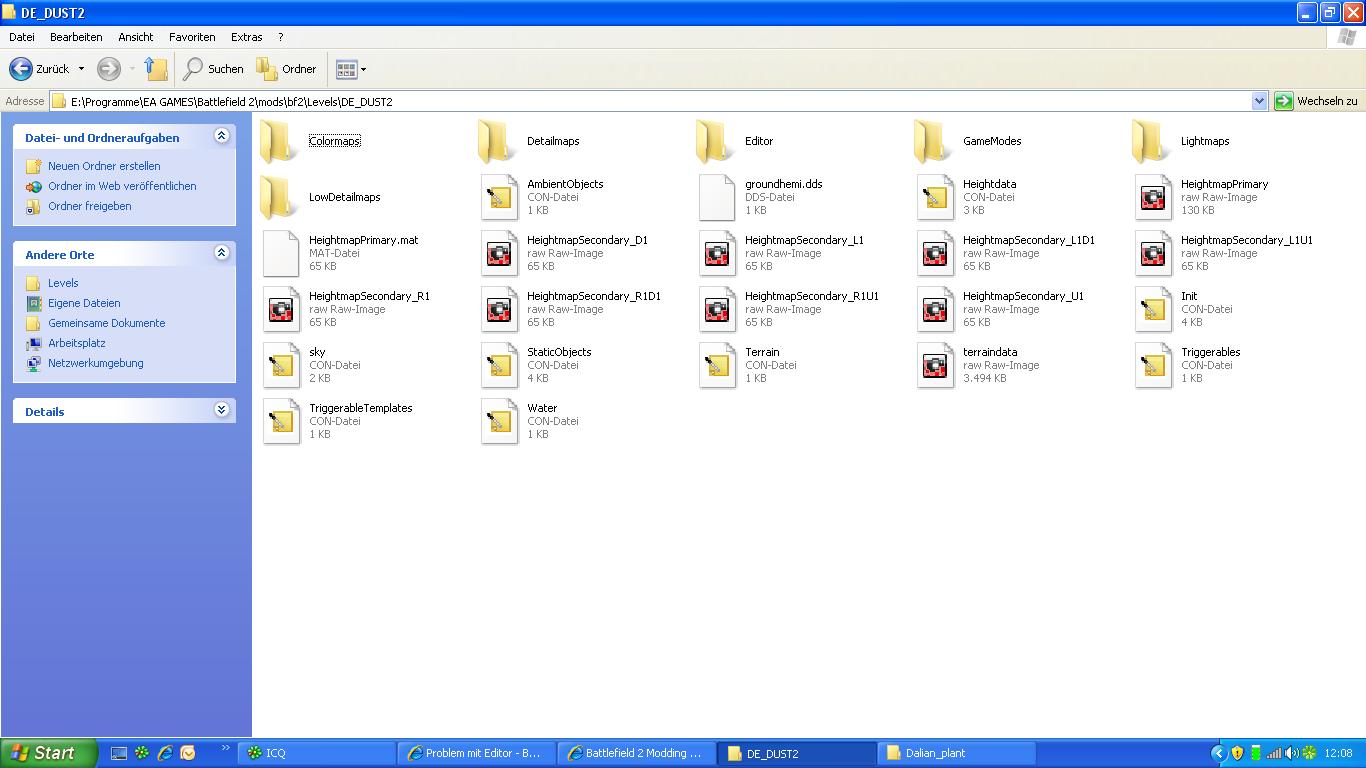
Task: Select the Triggerables CON file icon
Action: coord(1153,365)
